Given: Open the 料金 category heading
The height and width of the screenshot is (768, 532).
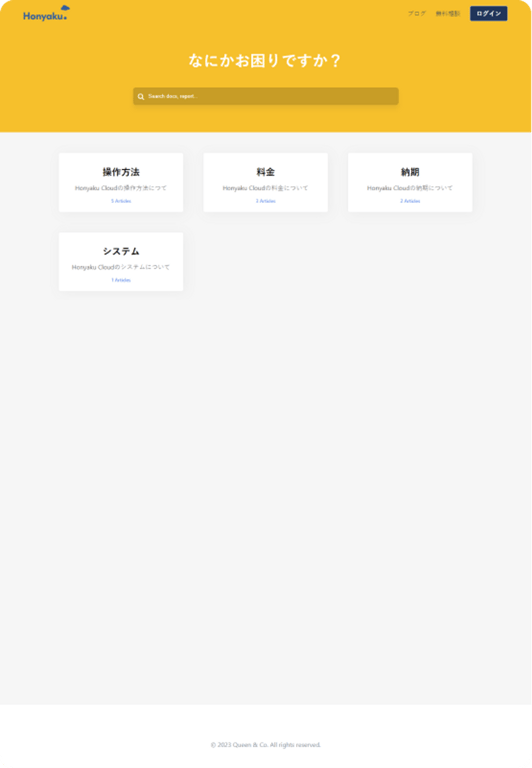Looking at the screenshot, I should tap(266, 172).
